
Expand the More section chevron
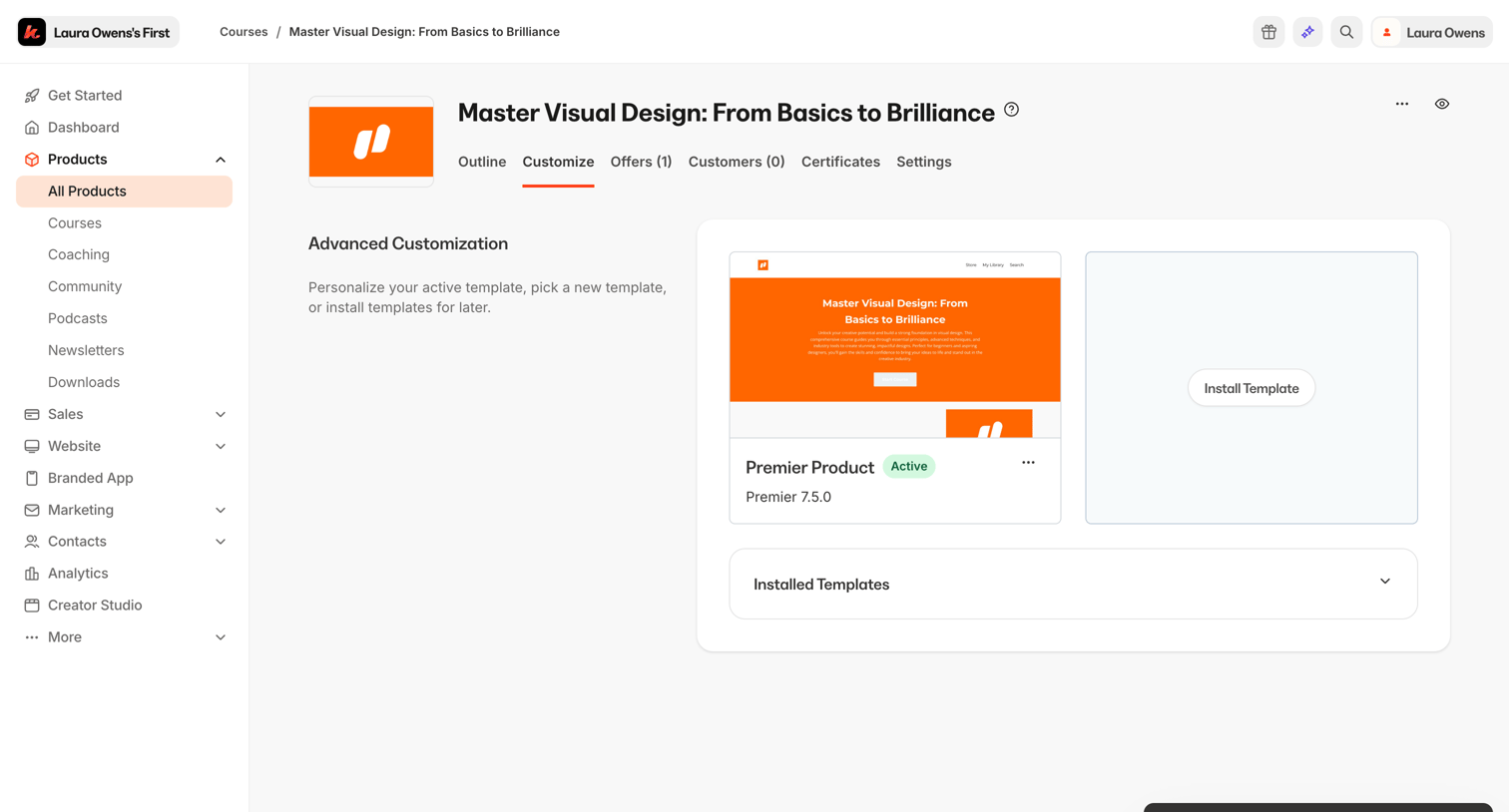221,637
